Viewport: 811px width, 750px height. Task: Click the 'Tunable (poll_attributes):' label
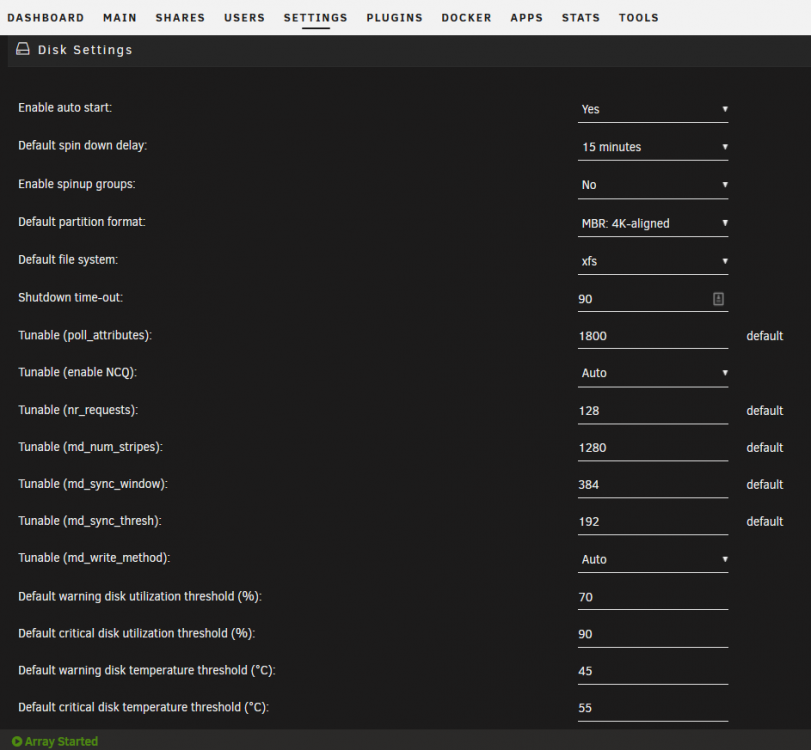[x=85, y=335]
